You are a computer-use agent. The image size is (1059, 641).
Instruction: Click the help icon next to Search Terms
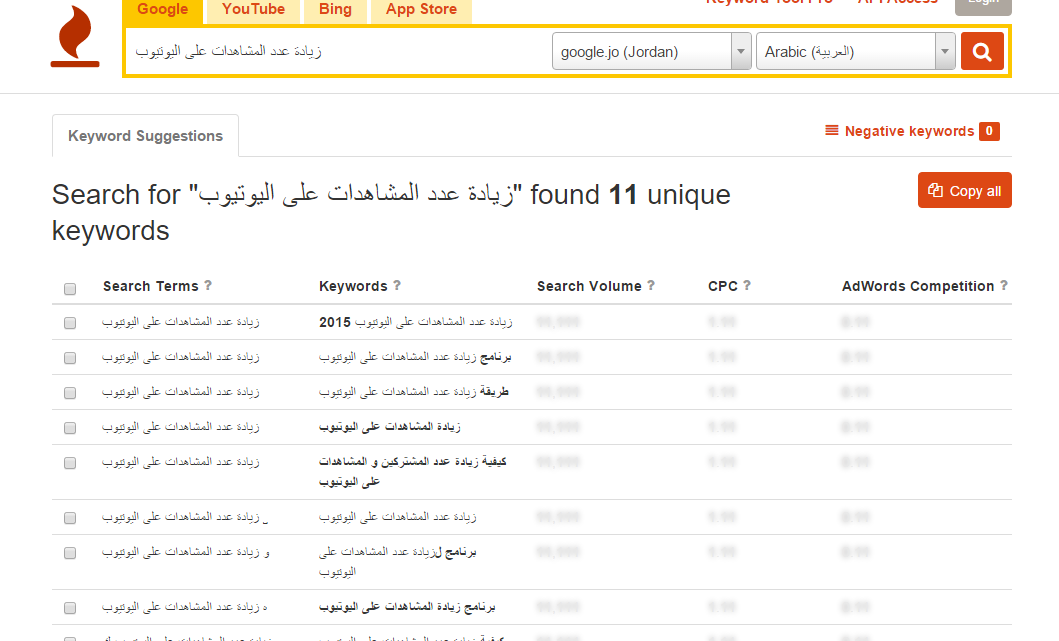click(x=208, y=286)
